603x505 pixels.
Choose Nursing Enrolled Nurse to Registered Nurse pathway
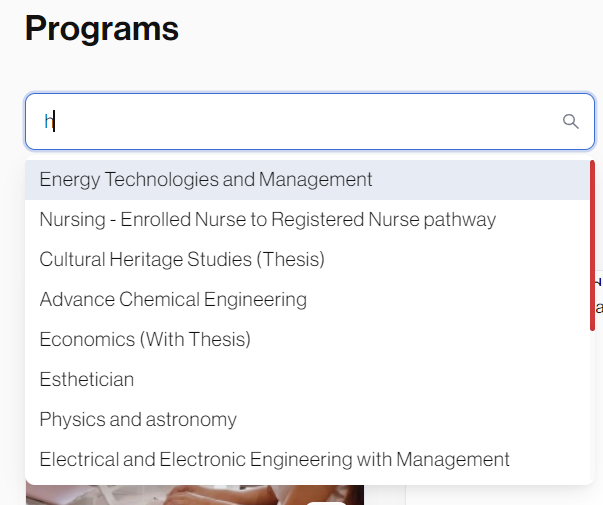[x=267, y=220]
